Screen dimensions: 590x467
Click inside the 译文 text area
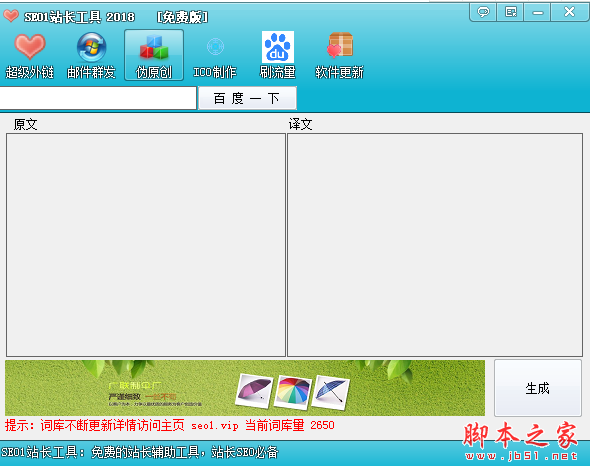(435, 245)
